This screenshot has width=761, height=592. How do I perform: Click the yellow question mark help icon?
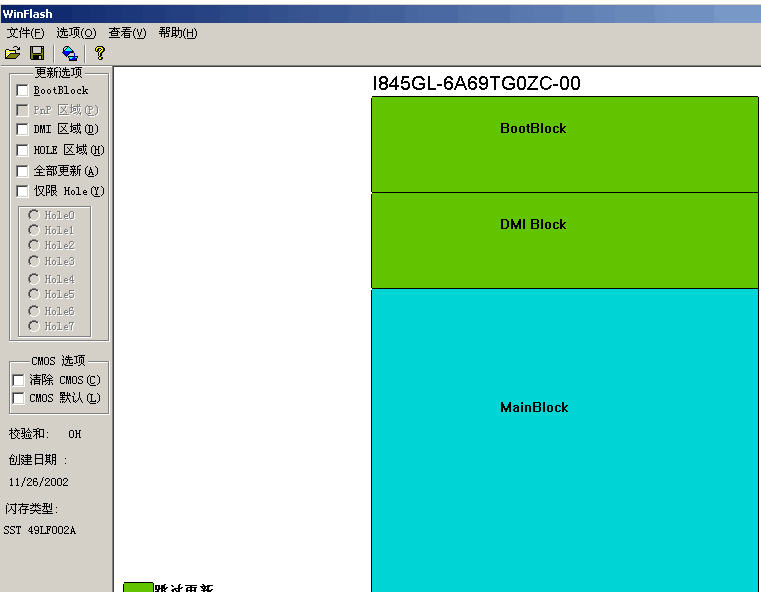(99, 53)
